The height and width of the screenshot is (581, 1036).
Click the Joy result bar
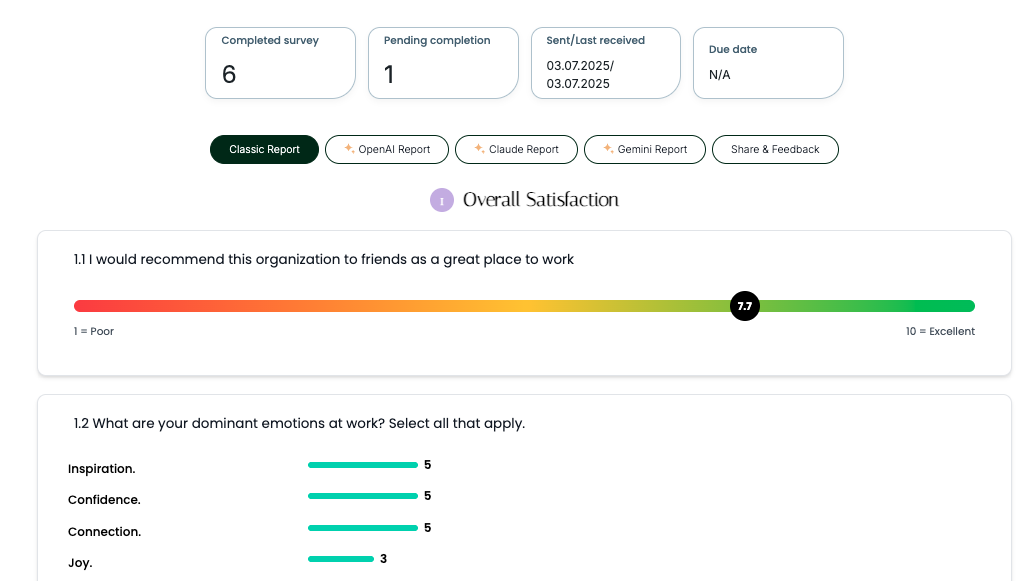(341, 559)
